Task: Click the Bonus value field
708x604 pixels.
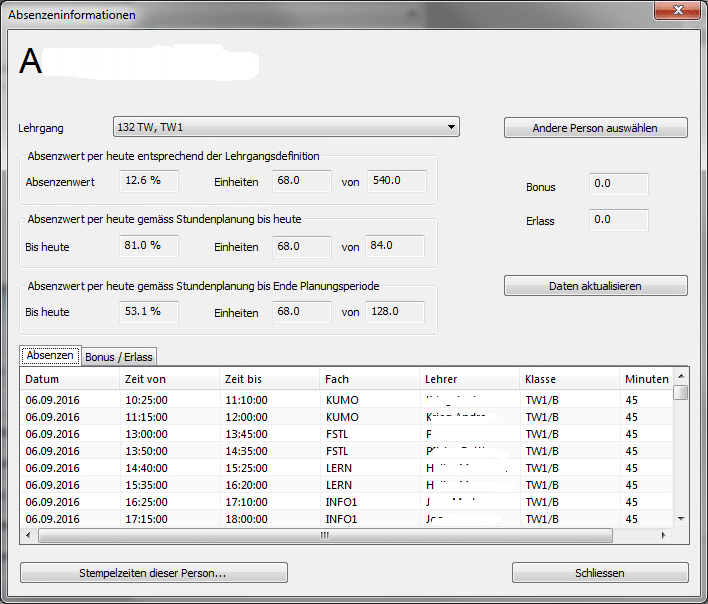Action: pos(618,185)
